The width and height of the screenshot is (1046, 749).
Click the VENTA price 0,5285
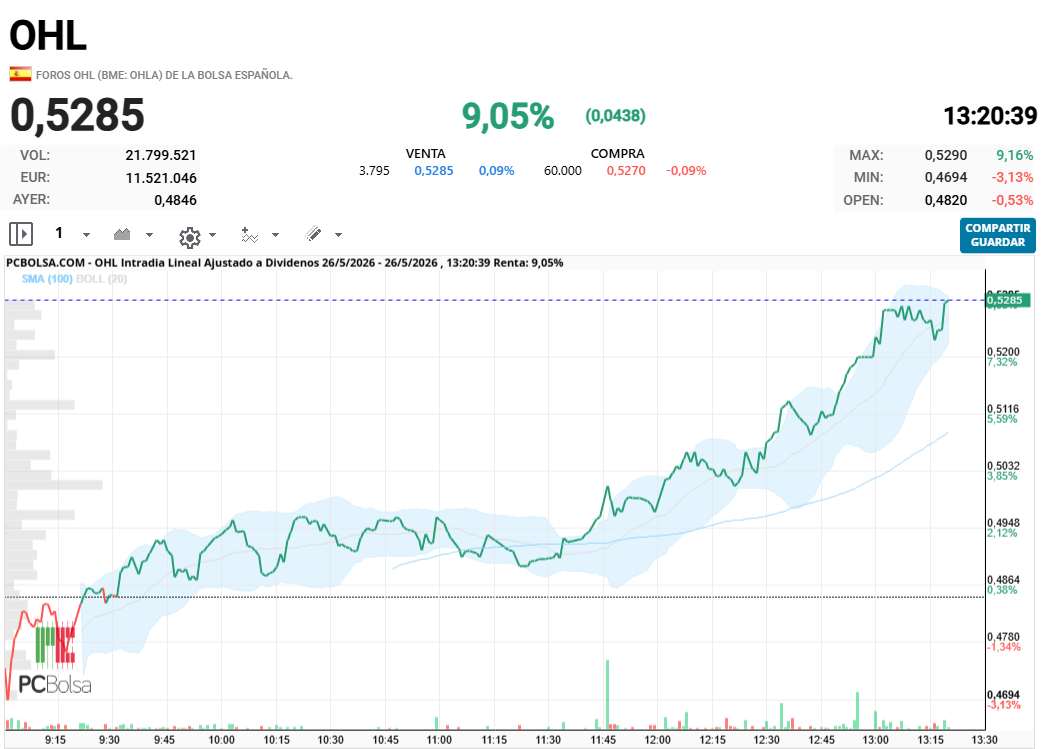click(x=434, y=171)
